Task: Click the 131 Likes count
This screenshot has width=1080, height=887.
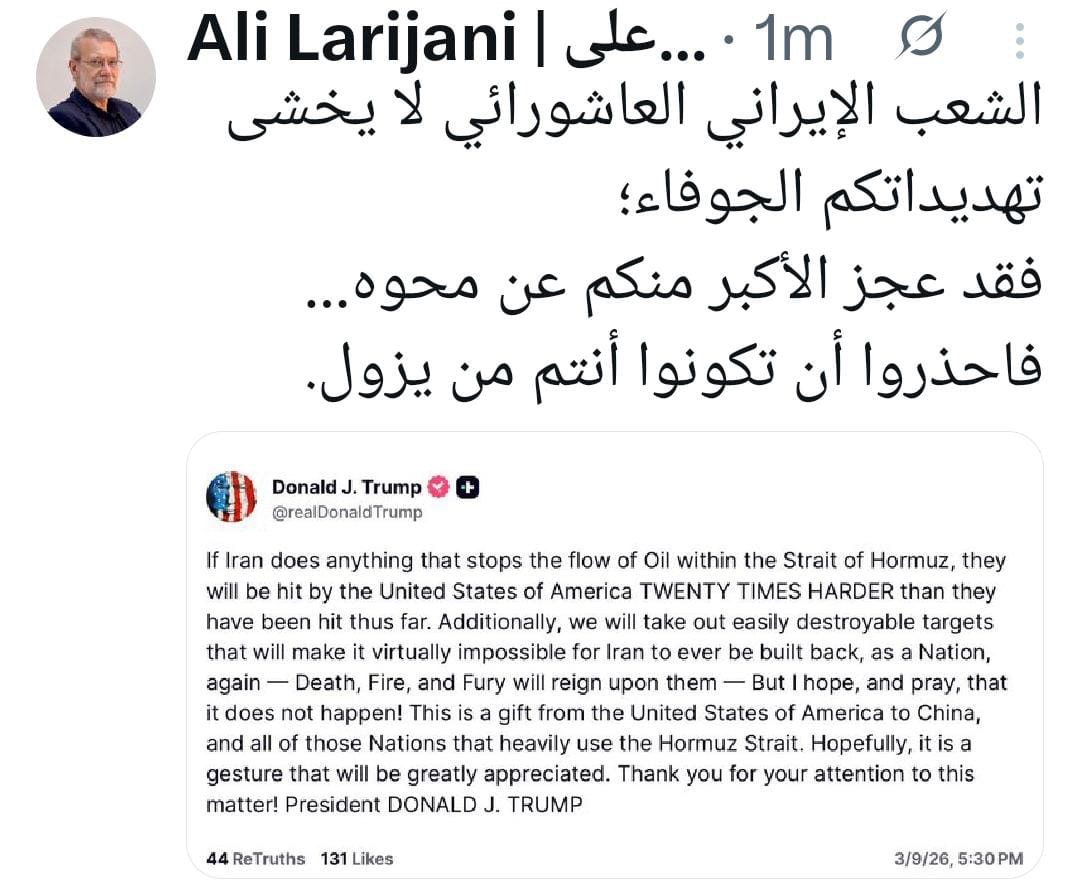Action: point(357,858)
